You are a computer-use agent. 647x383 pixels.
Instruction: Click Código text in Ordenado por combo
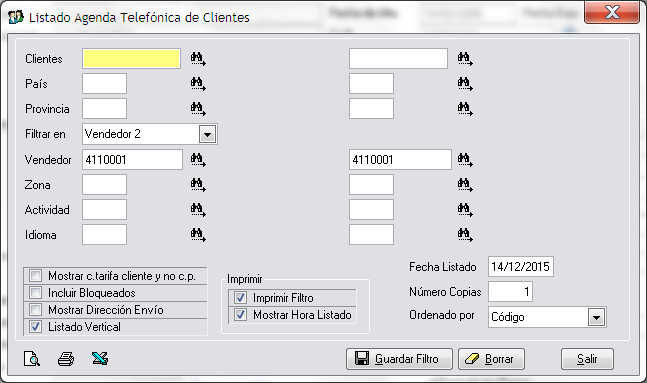pos(508,317)
